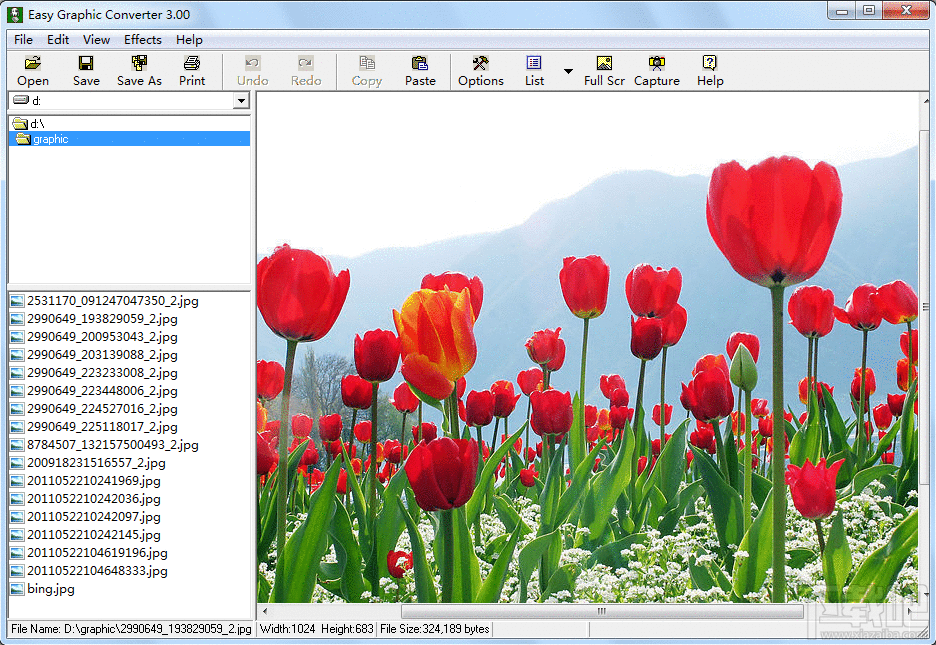Click the Help toolbar icon
The image size is (936, 645).
coord(710,70)
